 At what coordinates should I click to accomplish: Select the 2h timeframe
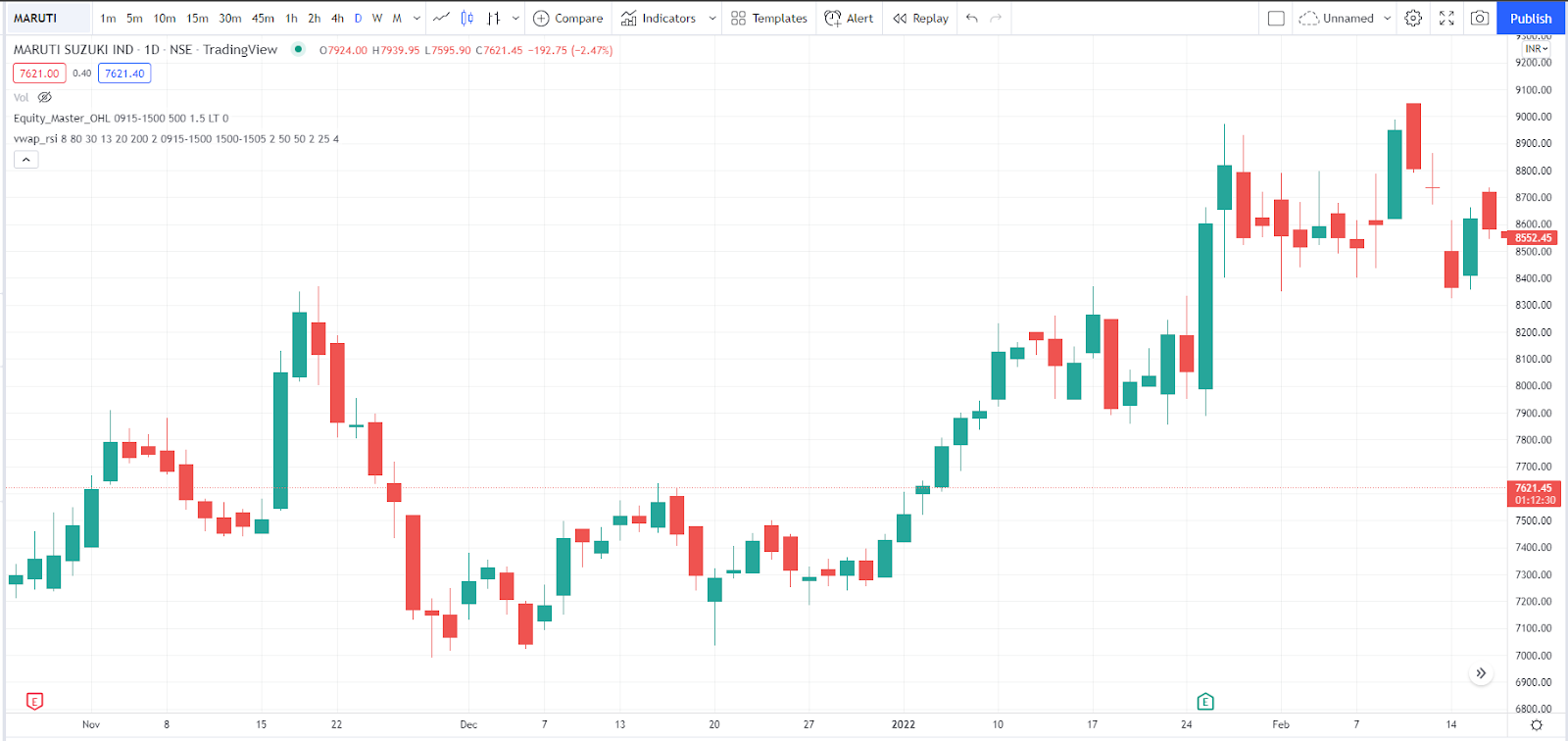click(x=314, y=18)
